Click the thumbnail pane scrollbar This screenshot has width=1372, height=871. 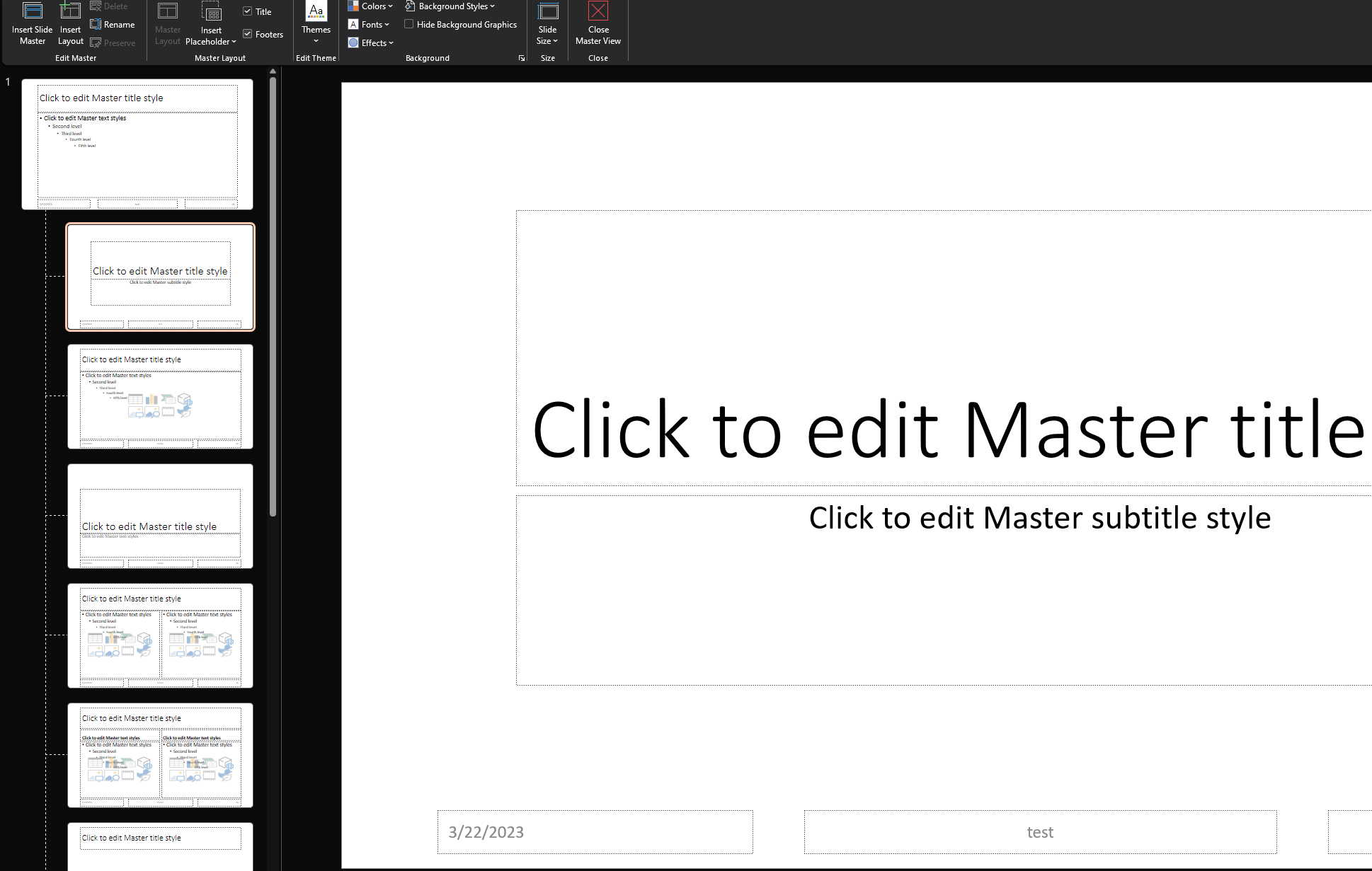click(x=273, y=297)
